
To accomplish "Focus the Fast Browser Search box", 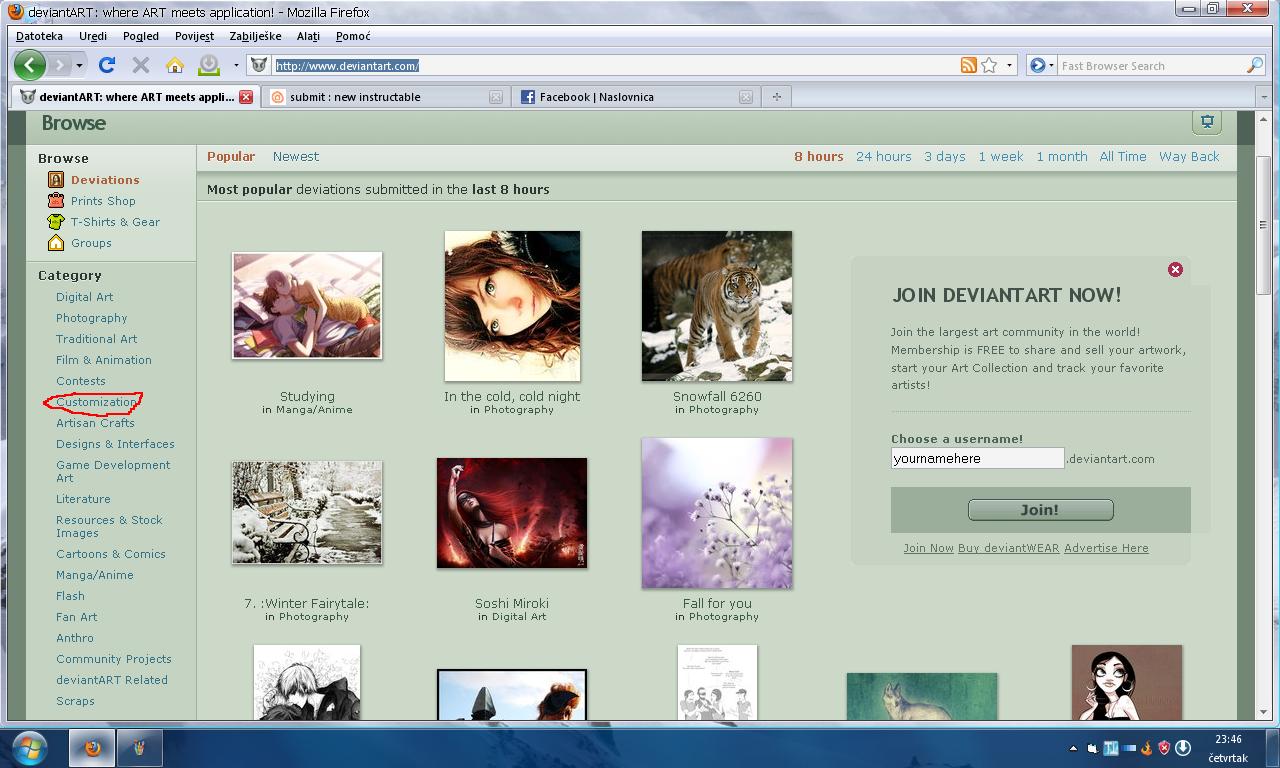I will pos(1151,65).
